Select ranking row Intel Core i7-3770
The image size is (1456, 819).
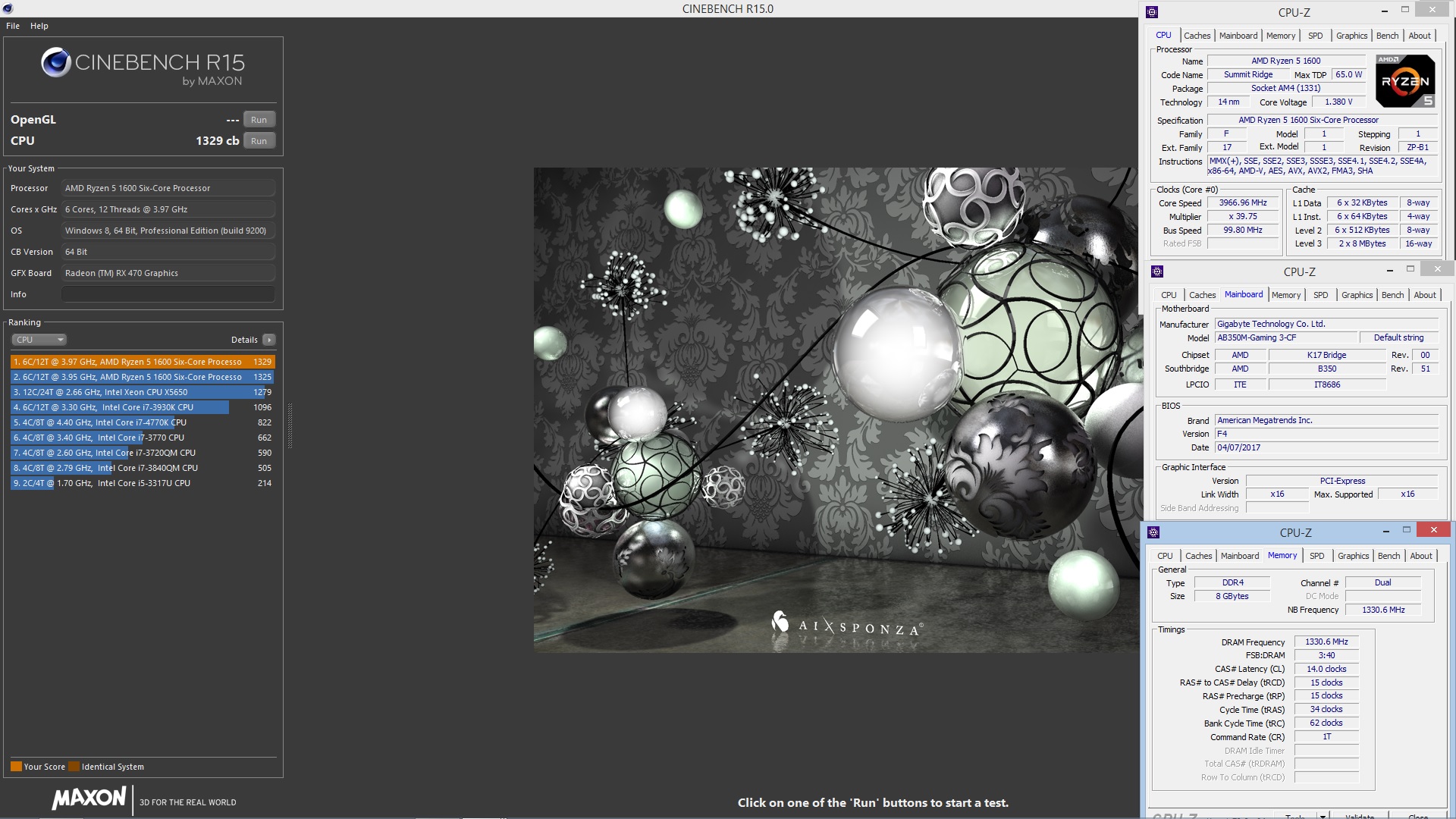click(142, 438)
